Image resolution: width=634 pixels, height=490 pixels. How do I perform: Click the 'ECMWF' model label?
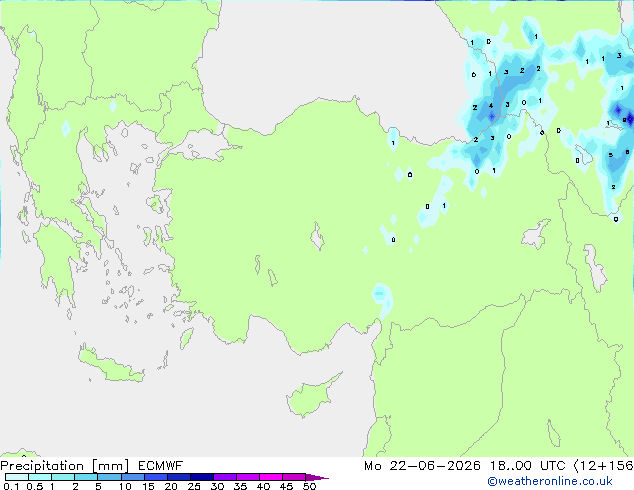click(161, 466)
